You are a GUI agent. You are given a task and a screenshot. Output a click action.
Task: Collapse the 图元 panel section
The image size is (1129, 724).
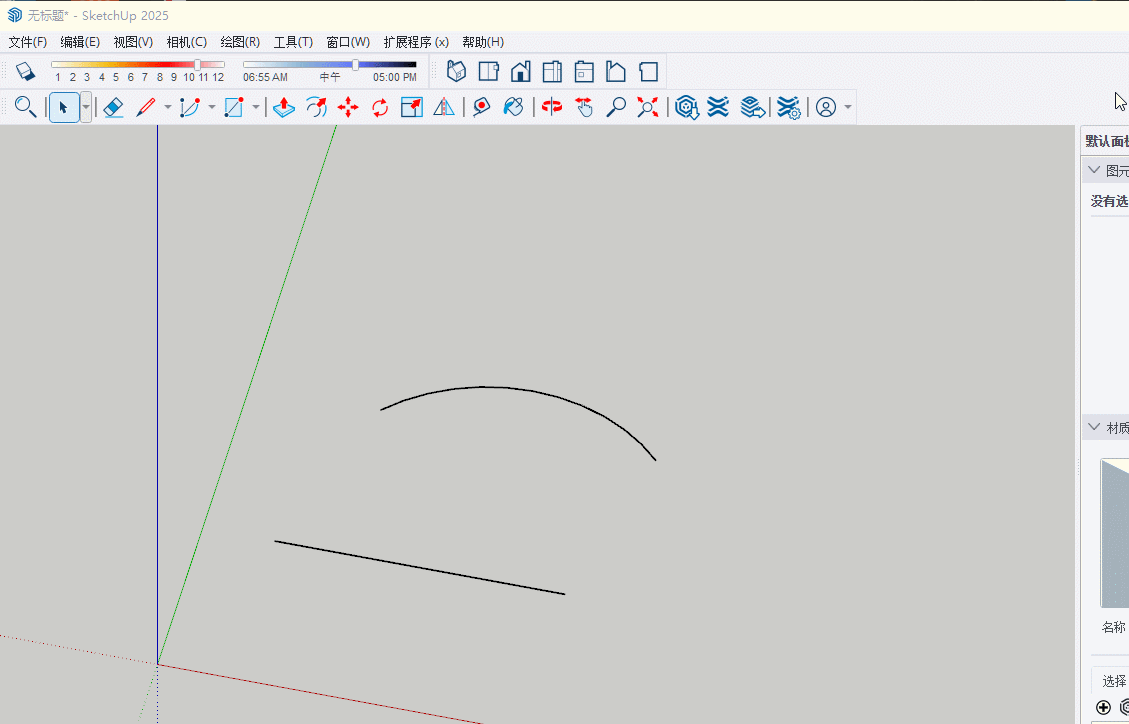click(x=1094, y=171)
